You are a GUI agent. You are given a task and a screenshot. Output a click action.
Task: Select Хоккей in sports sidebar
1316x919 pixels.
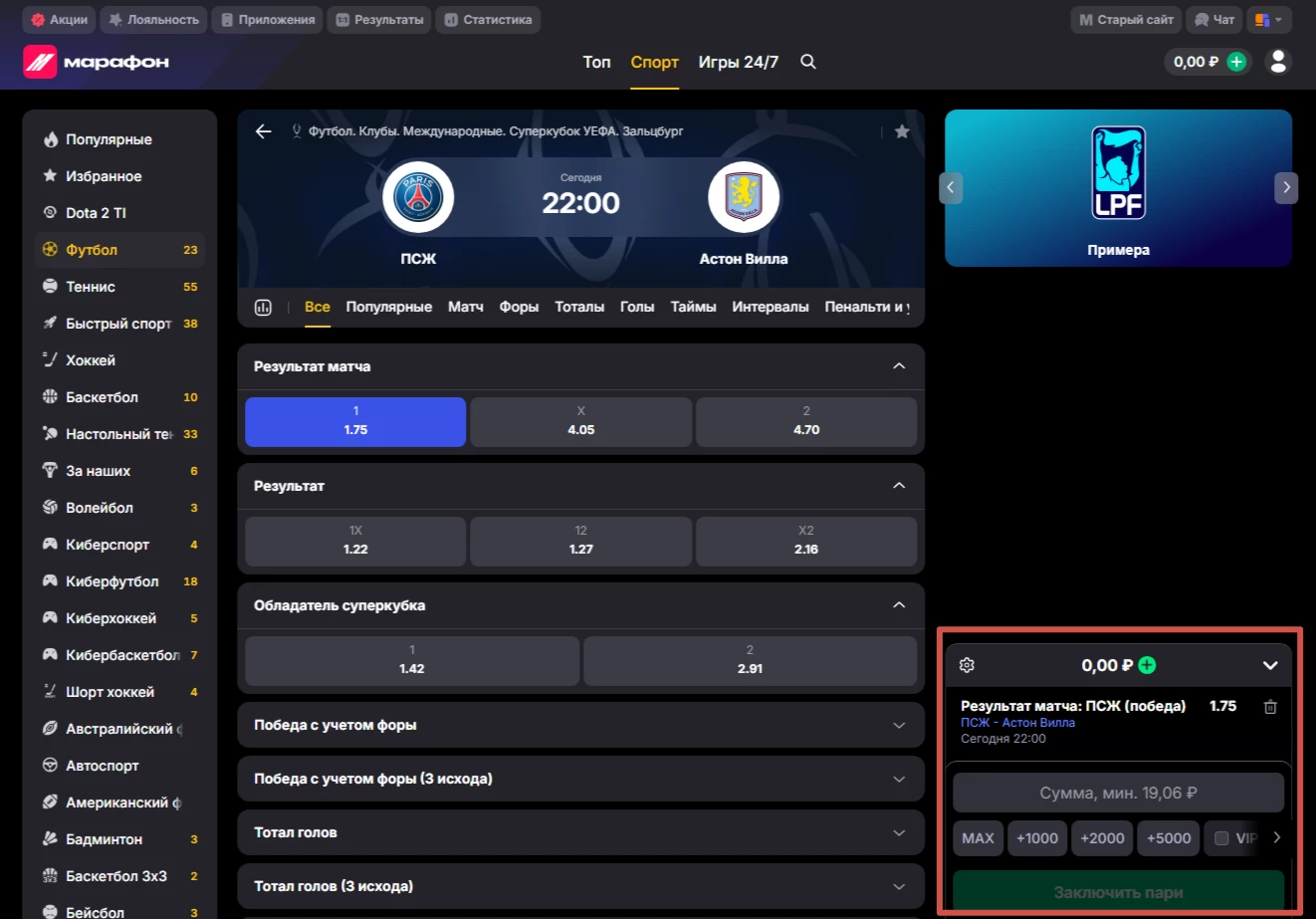pos(119,360)
